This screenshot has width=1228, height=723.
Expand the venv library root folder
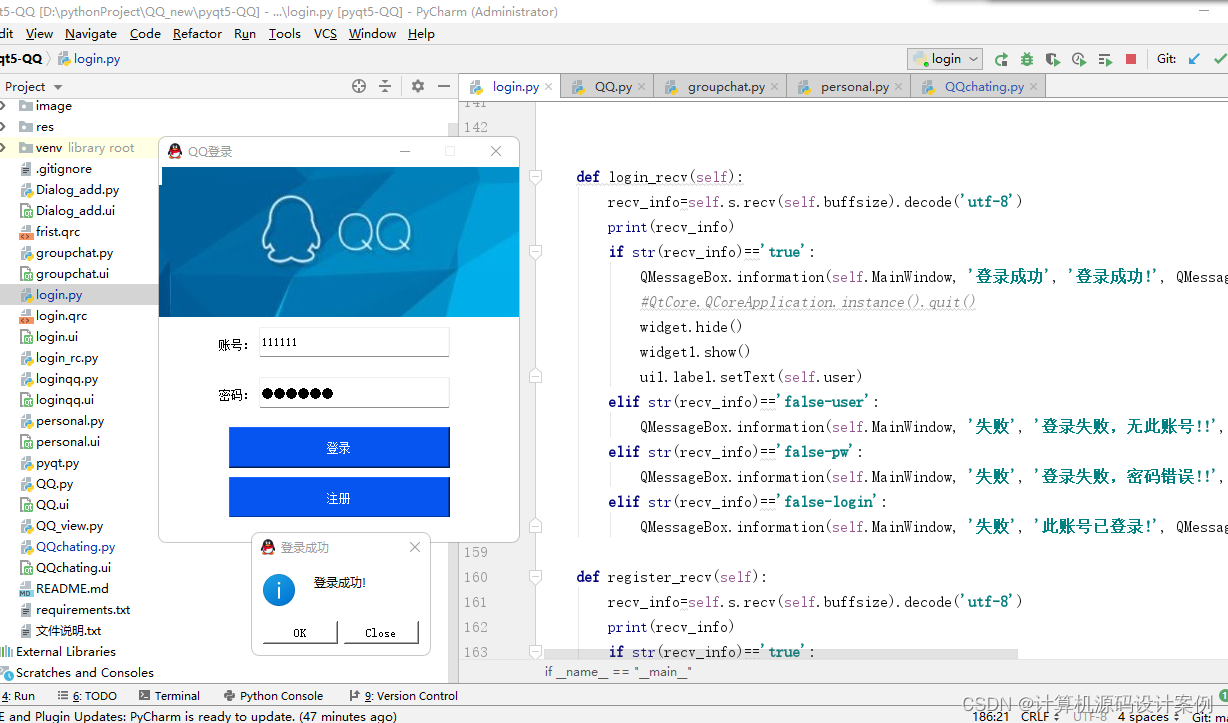(4, 148)
